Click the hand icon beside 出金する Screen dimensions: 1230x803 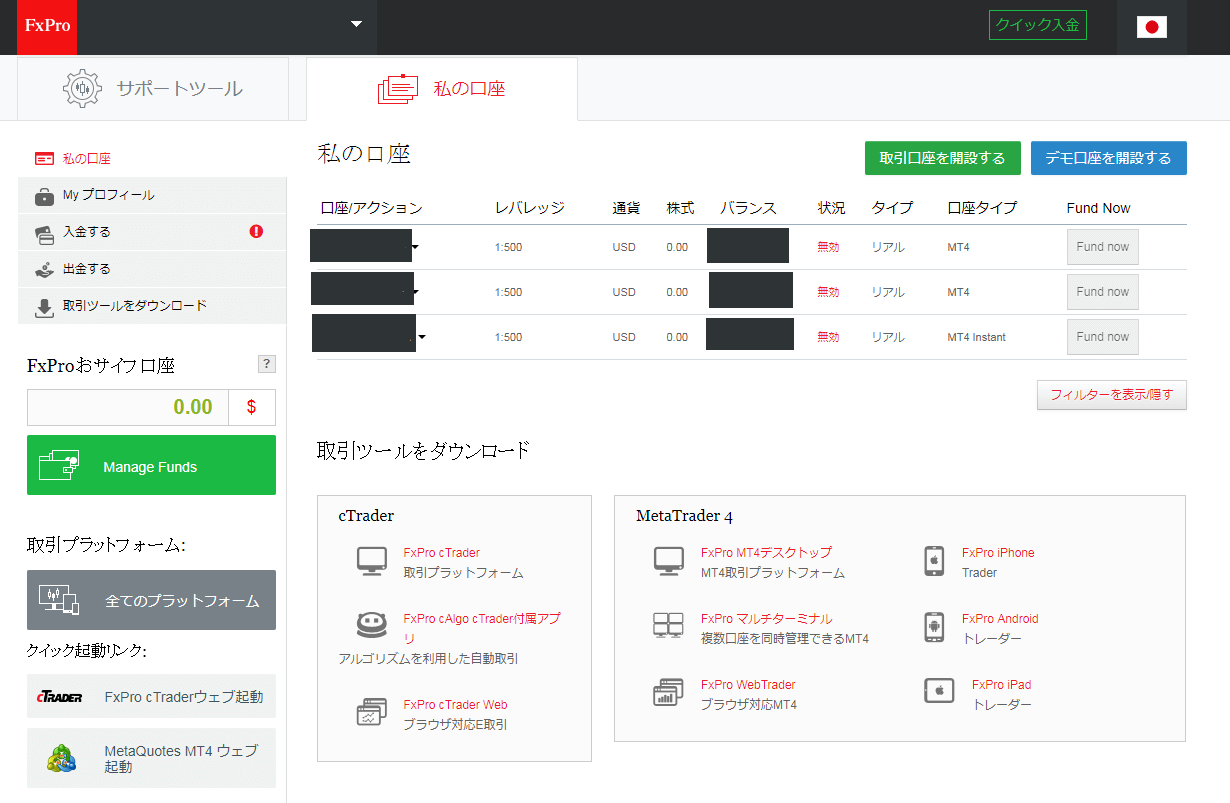(45, 269)
